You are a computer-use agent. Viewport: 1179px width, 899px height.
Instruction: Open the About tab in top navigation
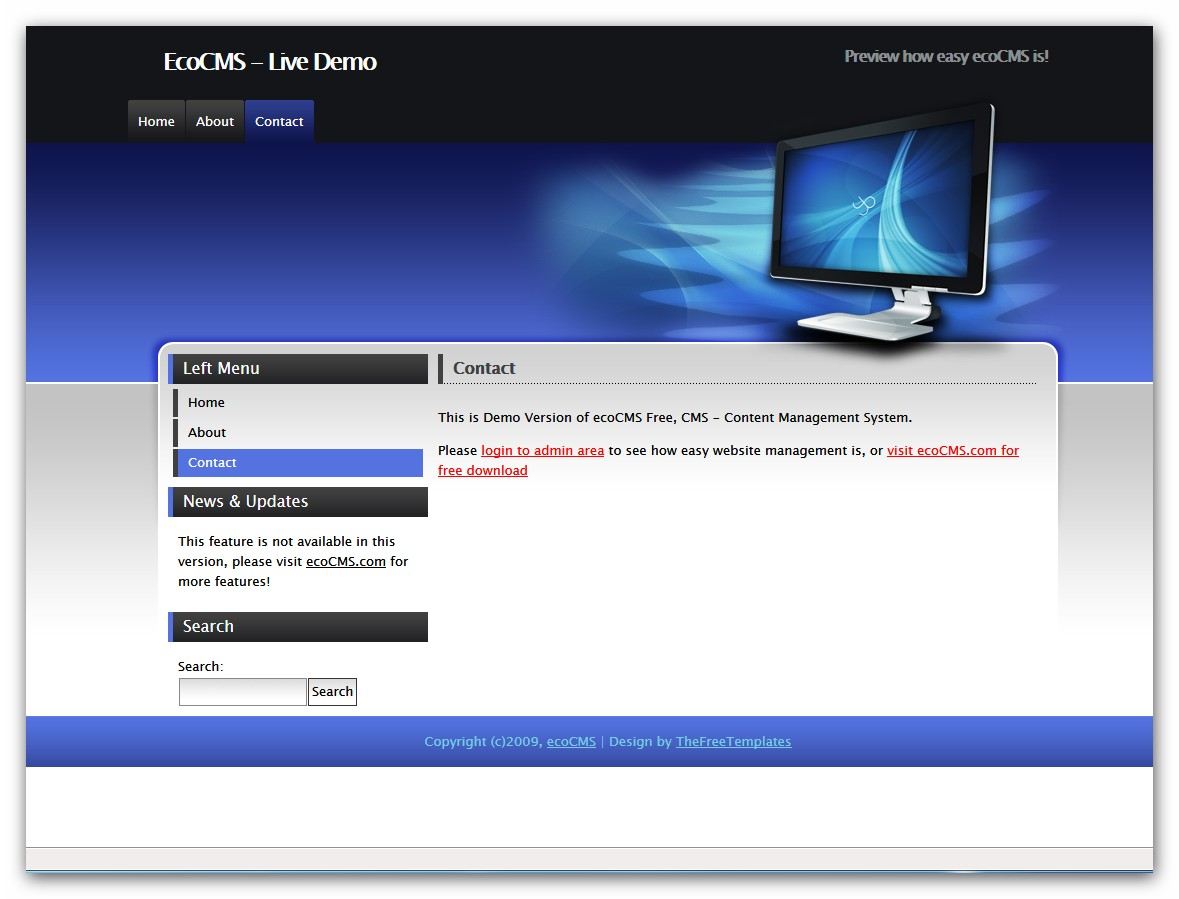215,121
